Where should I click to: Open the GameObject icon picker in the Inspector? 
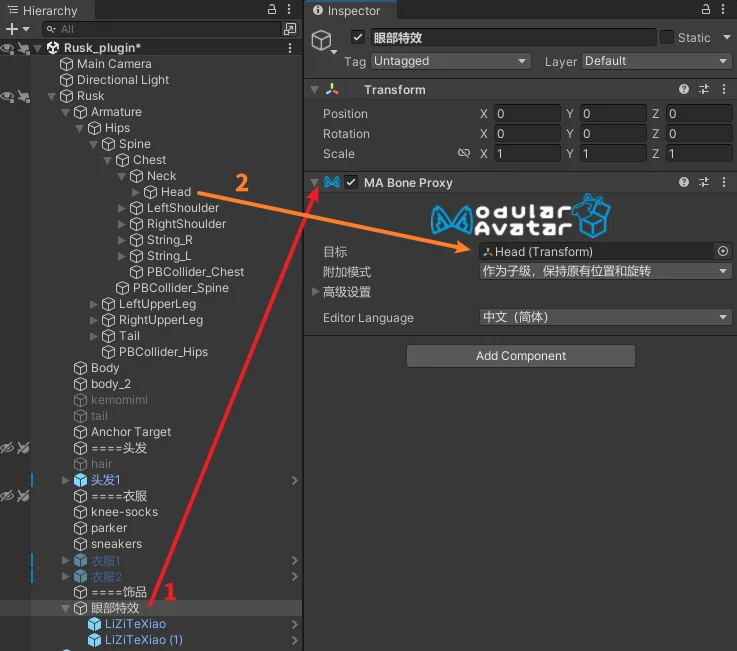[323, 41]
